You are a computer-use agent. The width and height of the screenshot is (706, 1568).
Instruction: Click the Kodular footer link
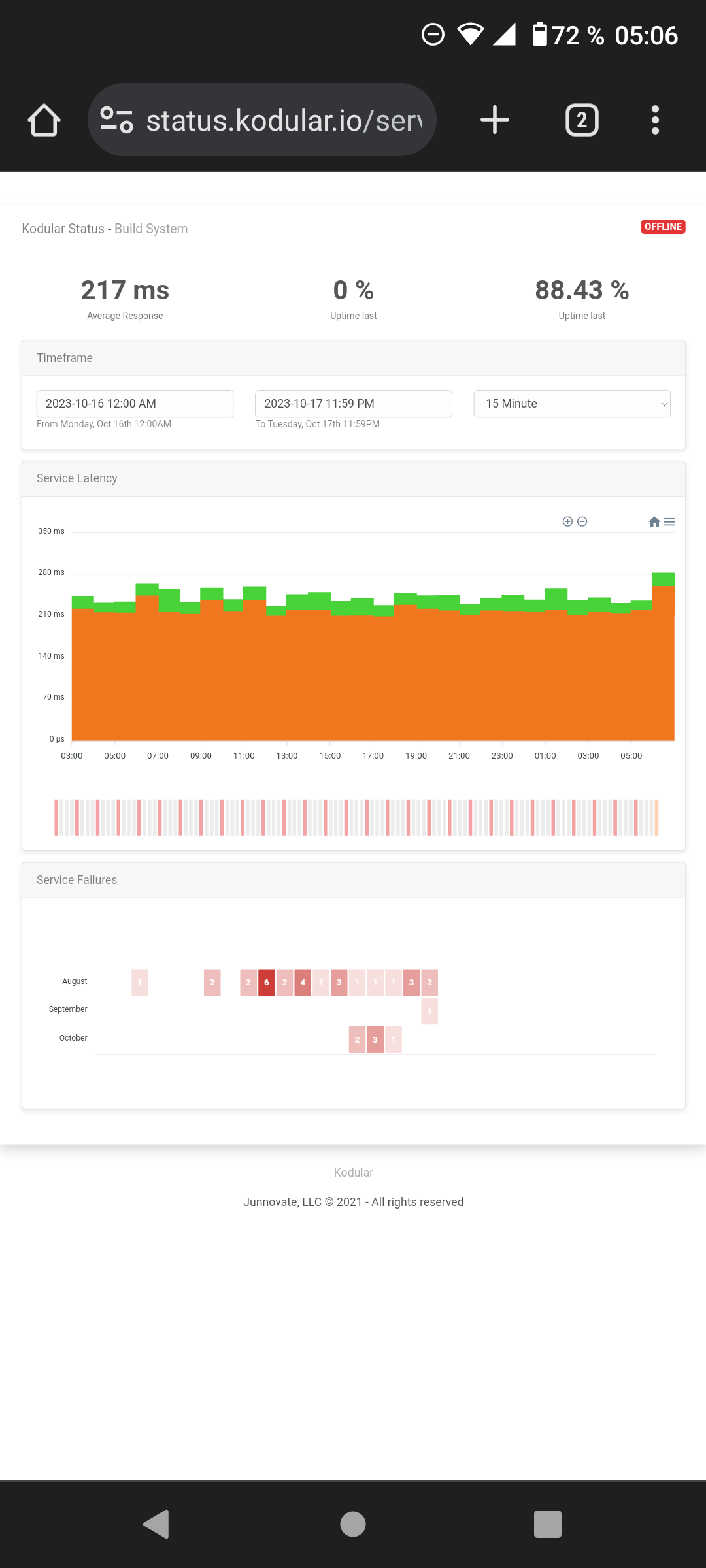(x=353, y=1173)
